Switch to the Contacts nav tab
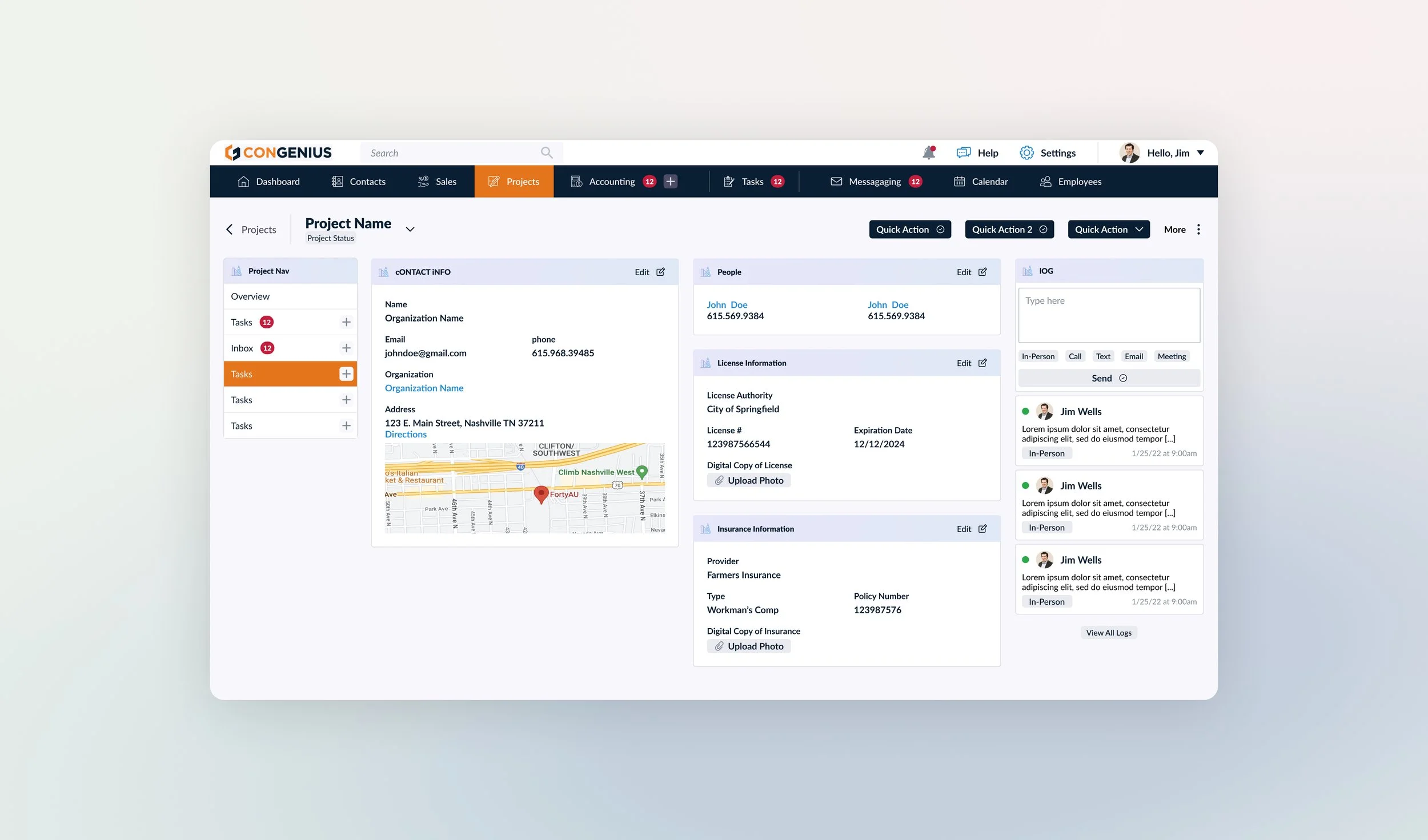The image size is (1428, 840). (359, 182)
